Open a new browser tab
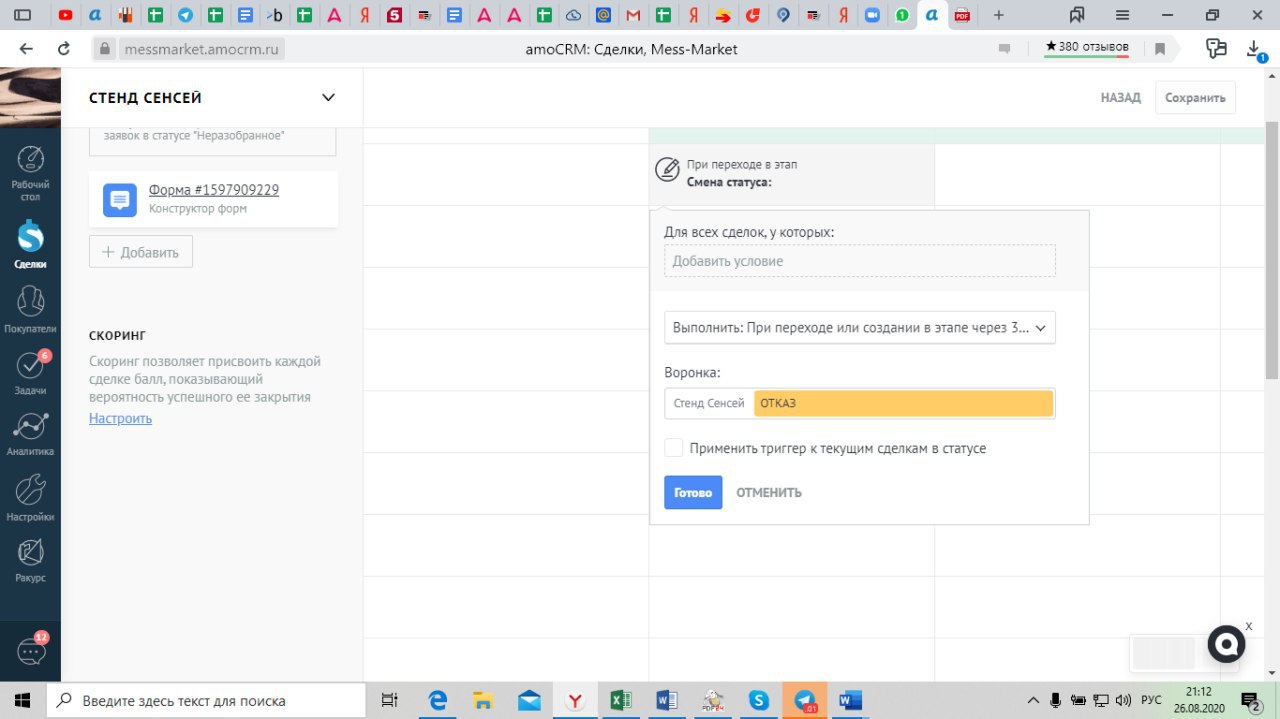 click(998, 15)
